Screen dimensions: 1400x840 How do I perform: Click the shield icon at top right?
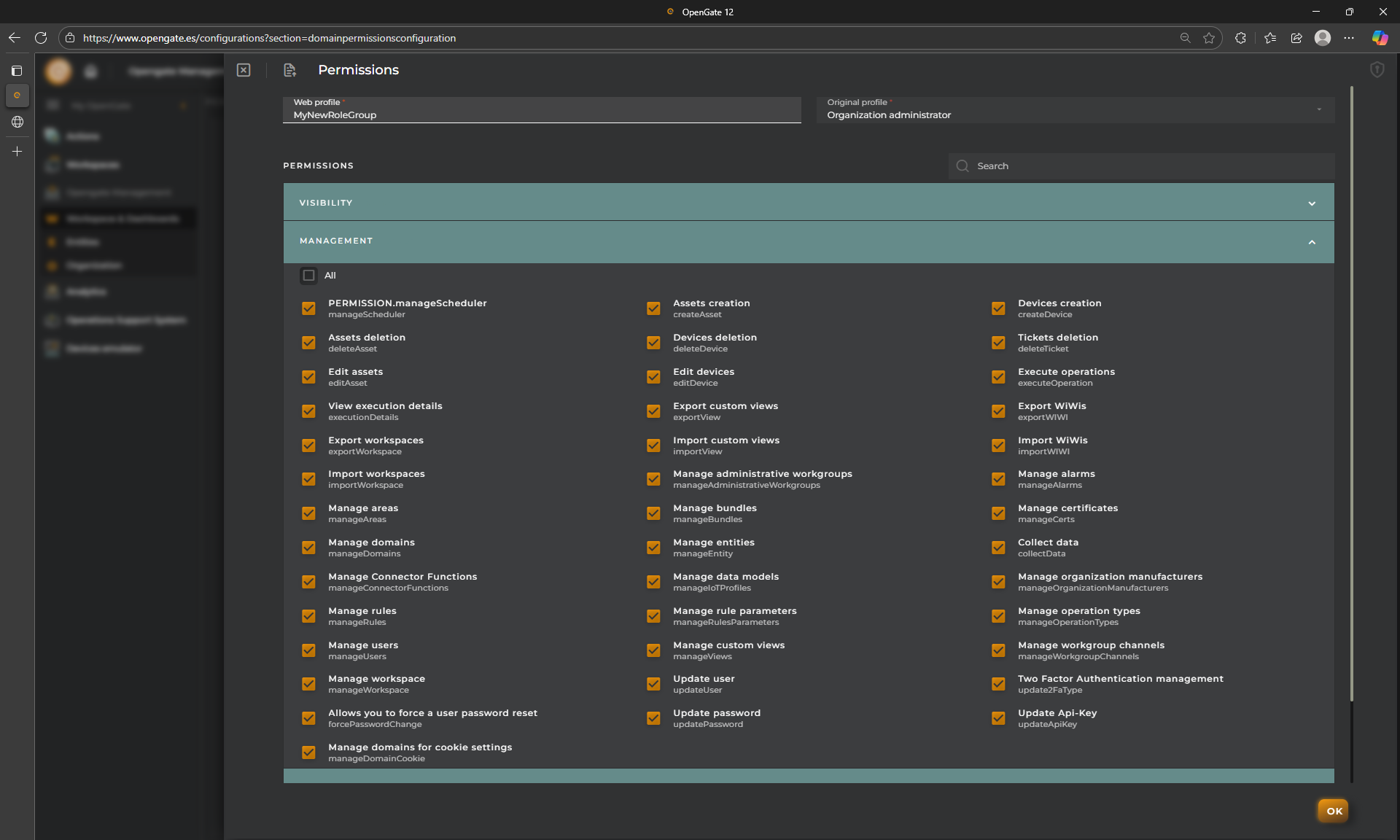[1377, 70]
